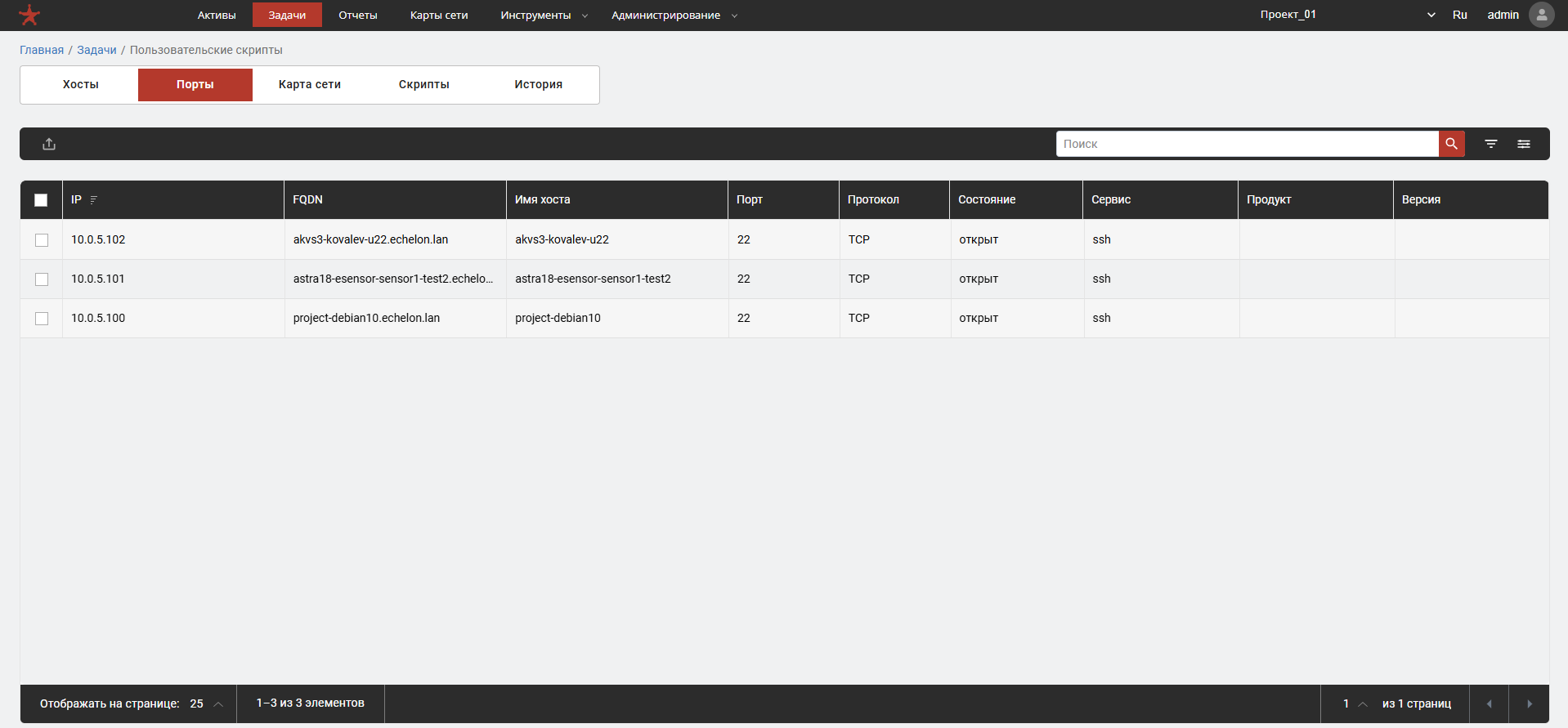Switch to the Хосты tab
Viewport: 1568px width, 728px height.
click(81, 84)
